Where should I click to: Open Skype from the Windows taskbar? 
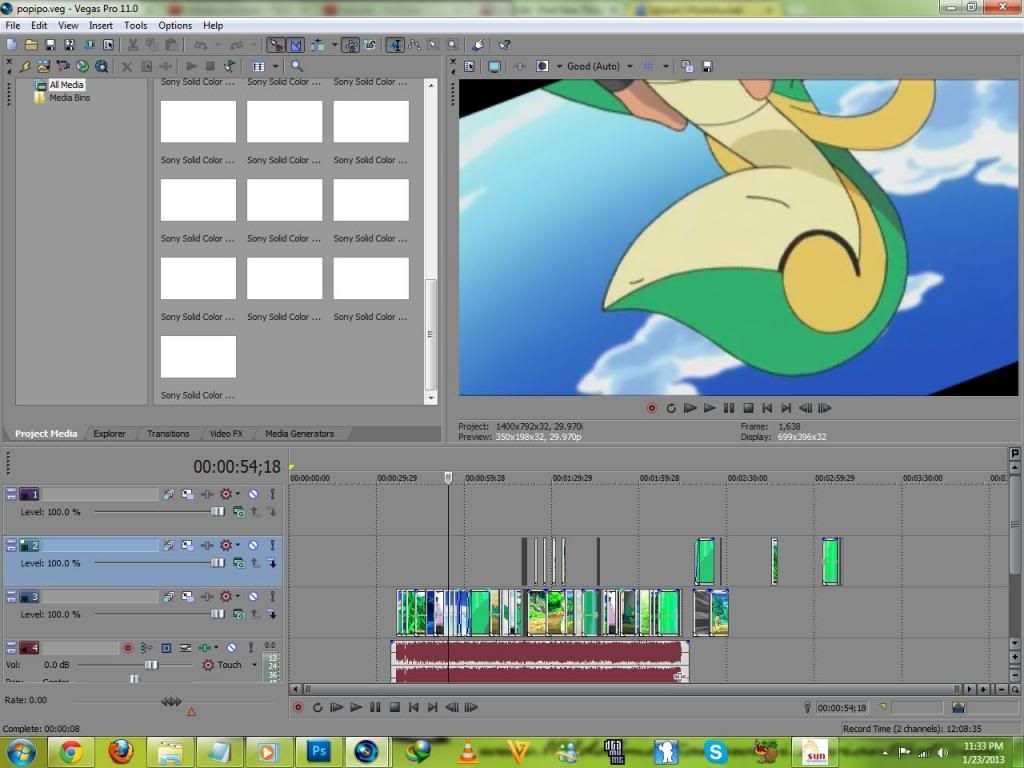click(715, 752)
